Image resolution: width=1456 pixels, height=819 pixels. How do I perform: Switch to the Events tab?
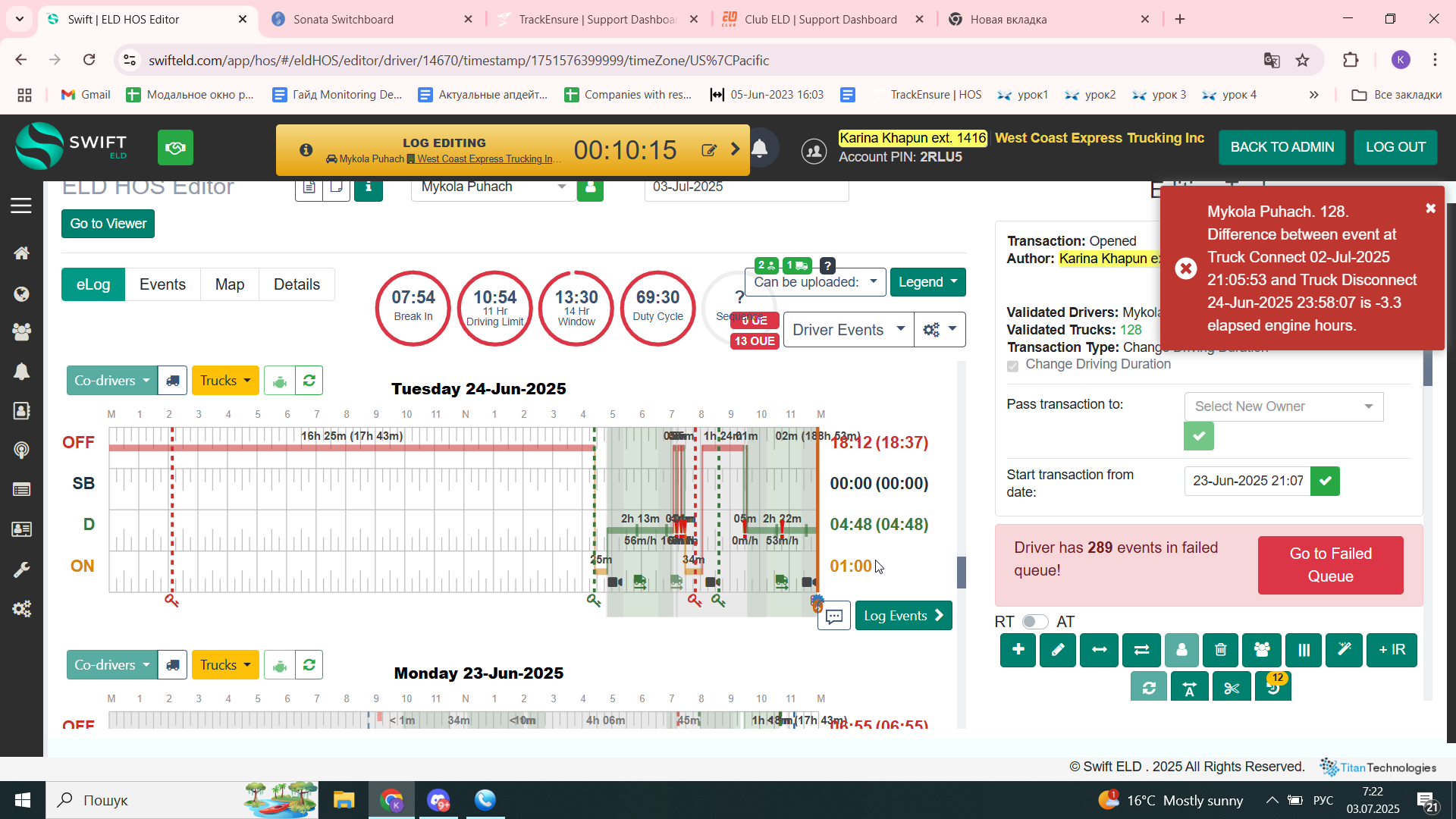click(162, 284)
